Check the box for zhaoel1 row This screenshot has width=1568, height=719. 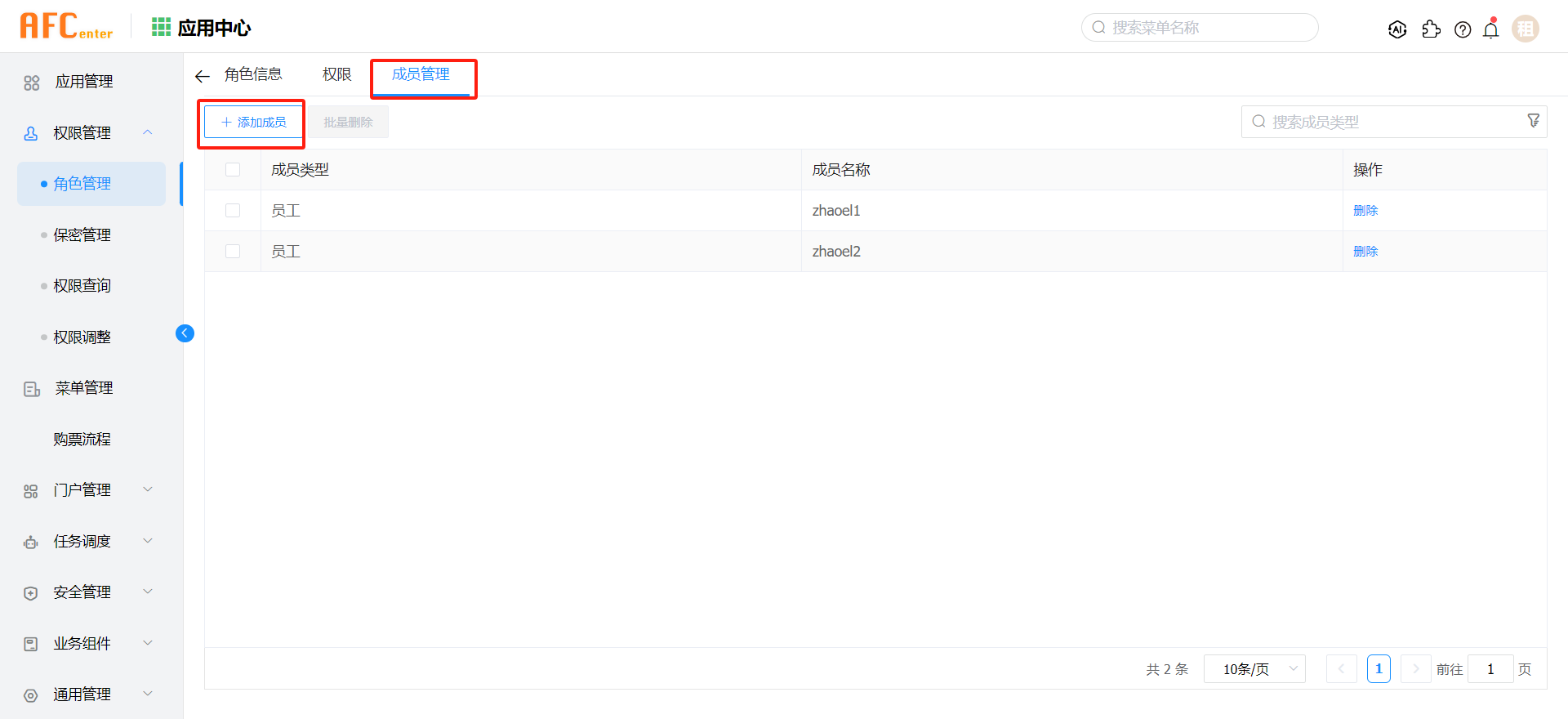[x=233, y=211]
